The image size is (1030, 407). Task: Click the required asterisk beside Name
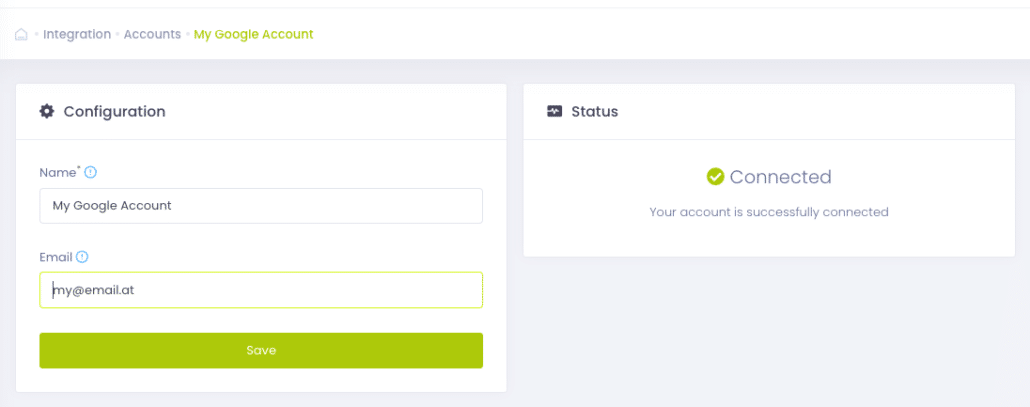click(x=79, y=169)
